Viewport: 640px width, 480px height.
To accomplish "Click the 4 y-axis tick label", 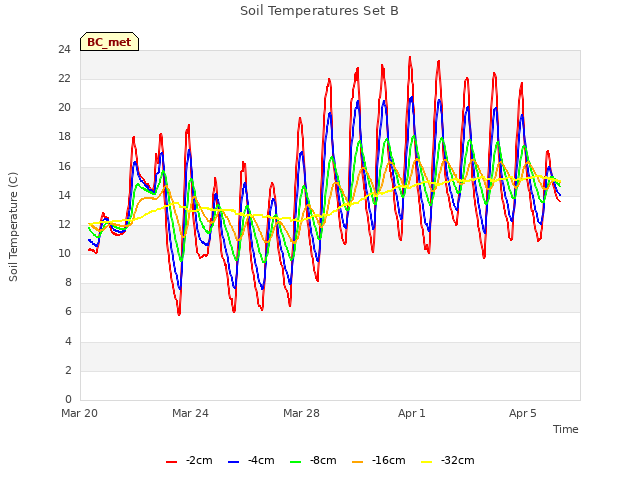I will point(68,341).
